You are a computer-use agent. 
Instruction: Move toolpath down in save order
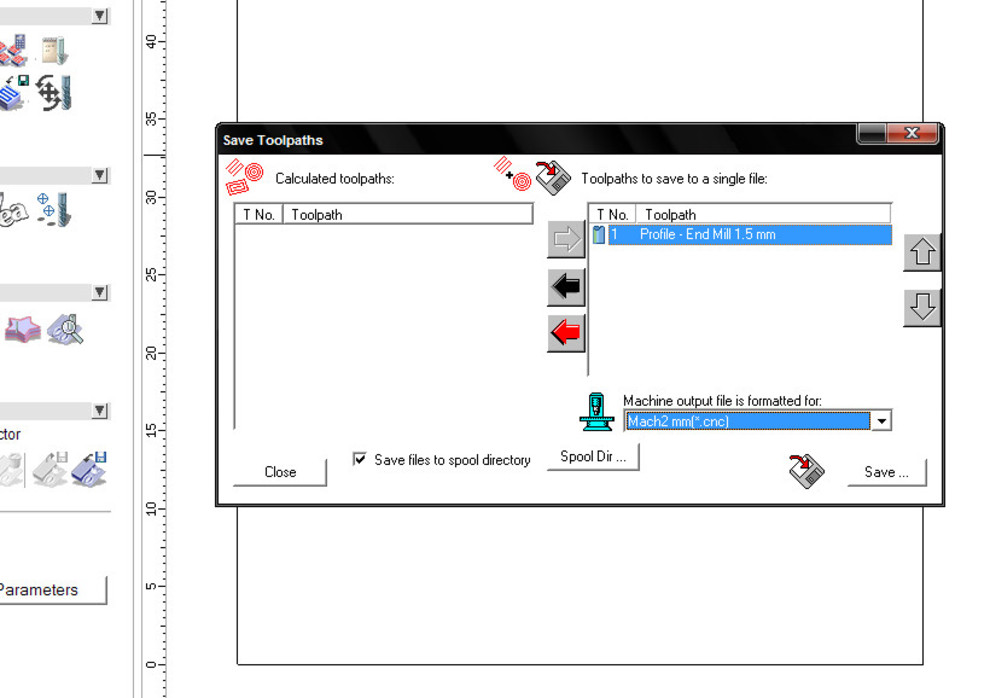922,307
